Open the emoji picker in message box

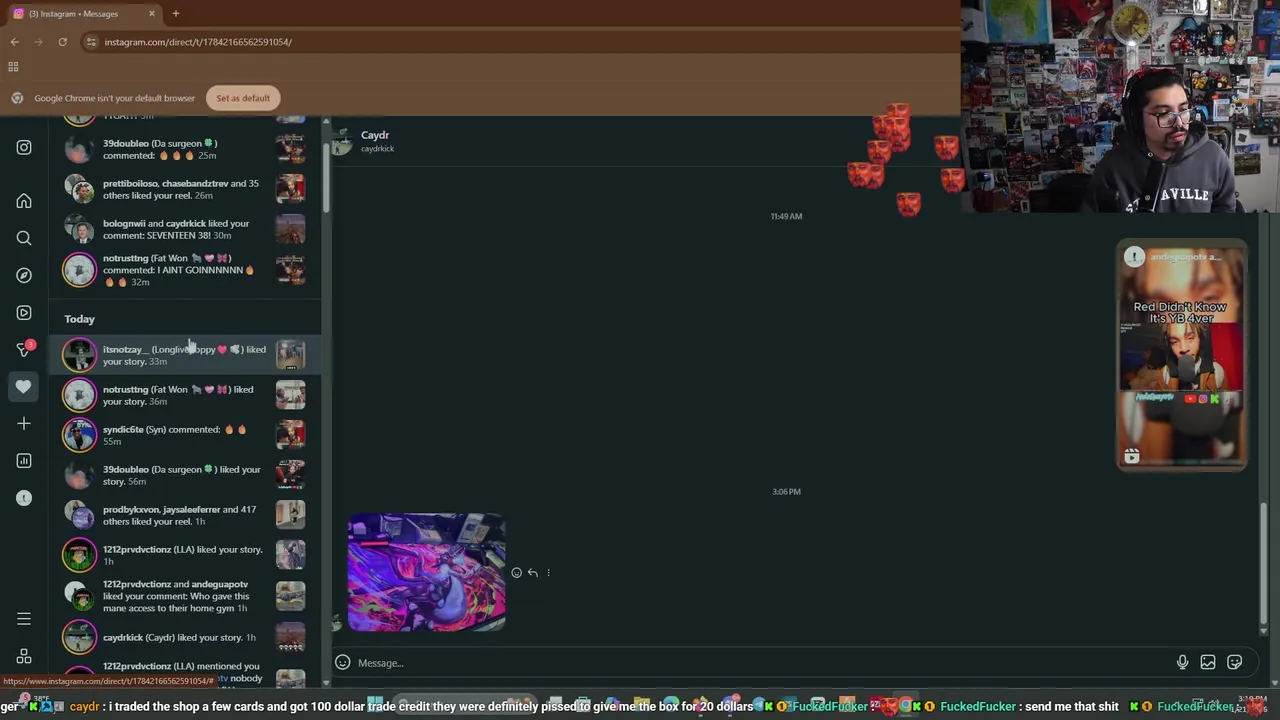342,662
